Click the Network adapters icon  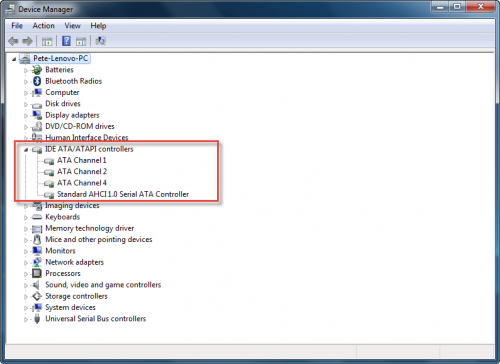[x=37, y=262]
